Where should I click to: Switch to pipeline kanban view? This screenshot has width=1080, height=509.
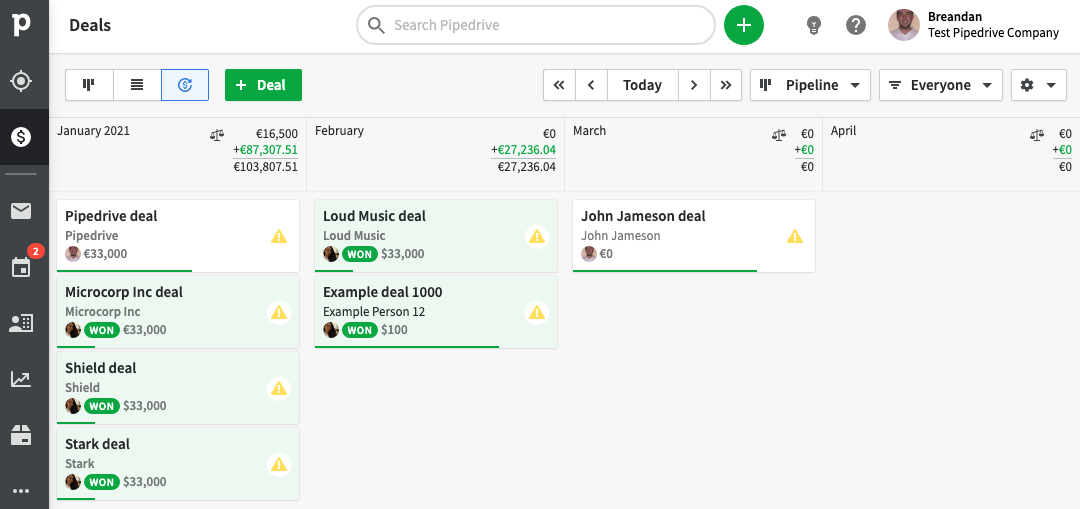pyautogui.click(x=89, y=85)
